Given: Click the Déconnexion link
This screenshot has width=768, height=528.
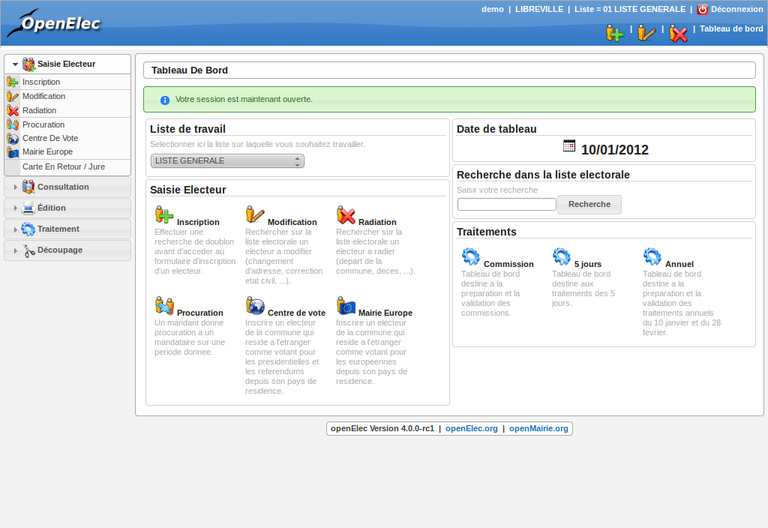Looking at the screenshot, I should [x=736, y=9].
